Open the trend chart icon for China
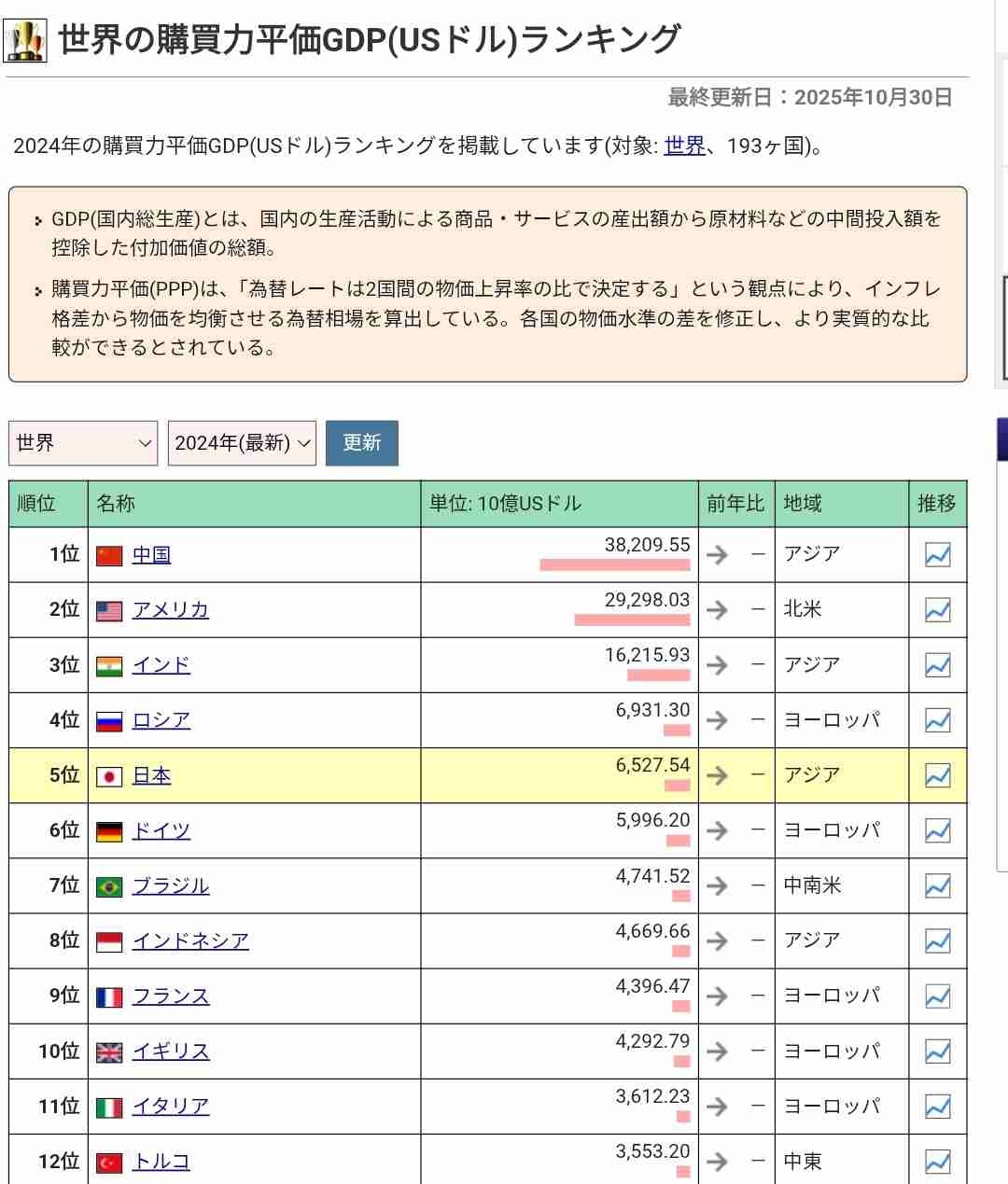 click(x=937, y=555)
